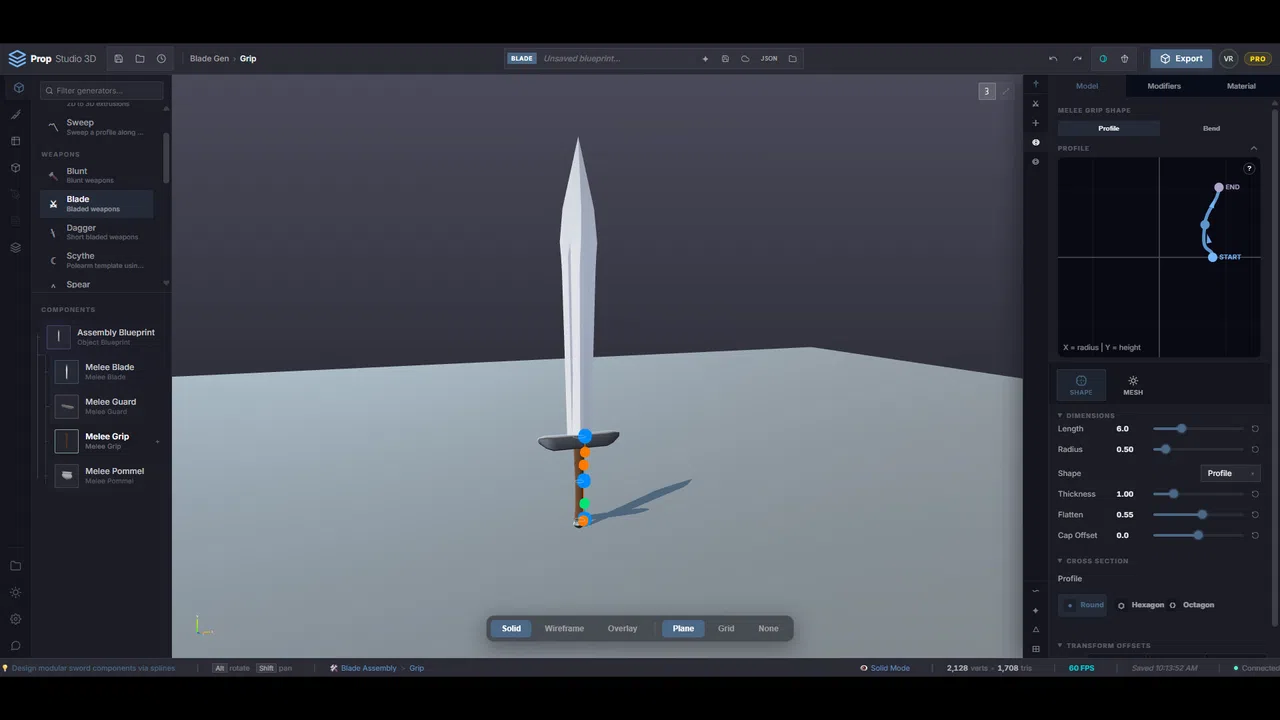
Task: Set the ground display to Plane
Action: [x=683, y=629]
